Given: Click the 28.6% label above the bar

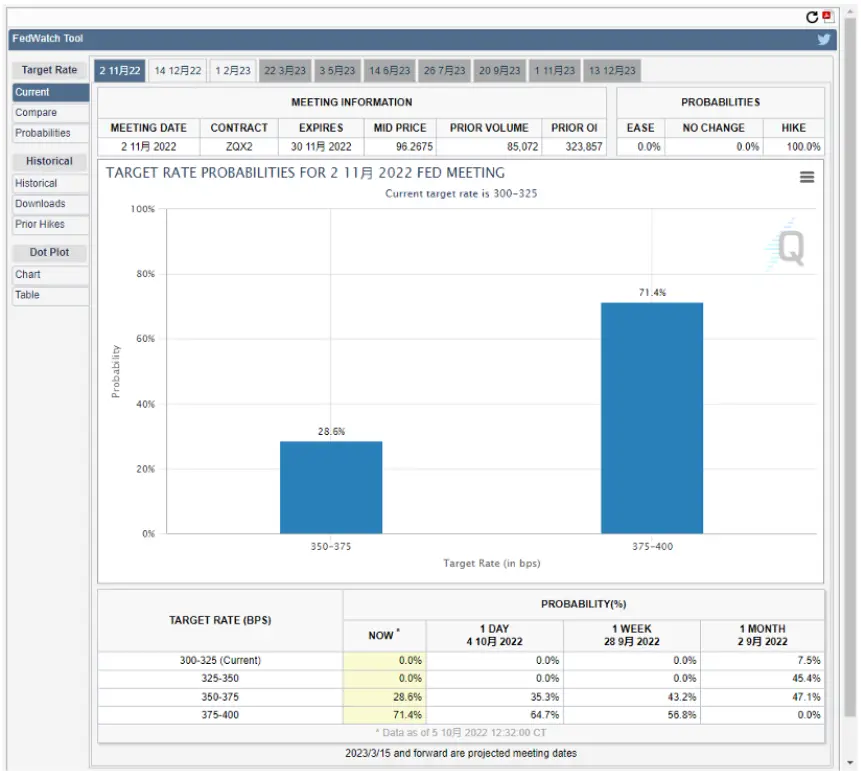Looking at the screenshot, I should (332, 432).
